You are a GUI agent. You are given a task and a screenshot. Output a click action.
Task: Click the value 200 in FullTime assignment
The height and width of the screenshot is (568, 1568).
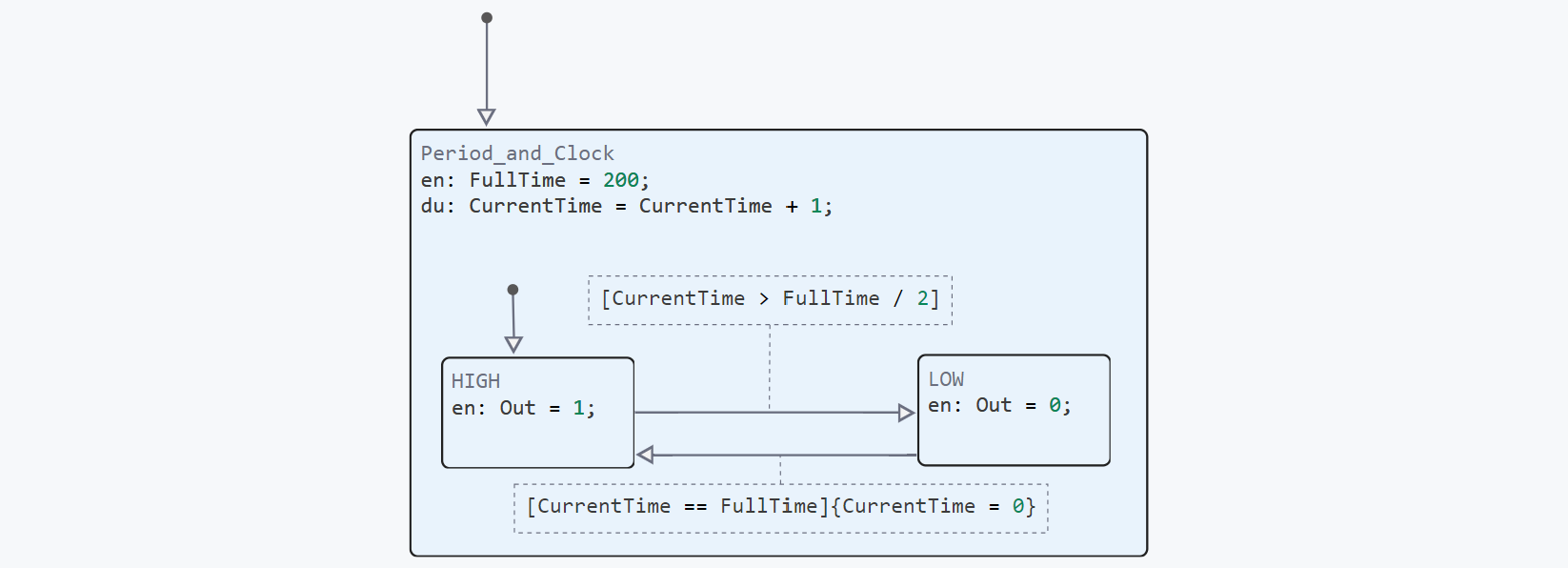[621, 180]
